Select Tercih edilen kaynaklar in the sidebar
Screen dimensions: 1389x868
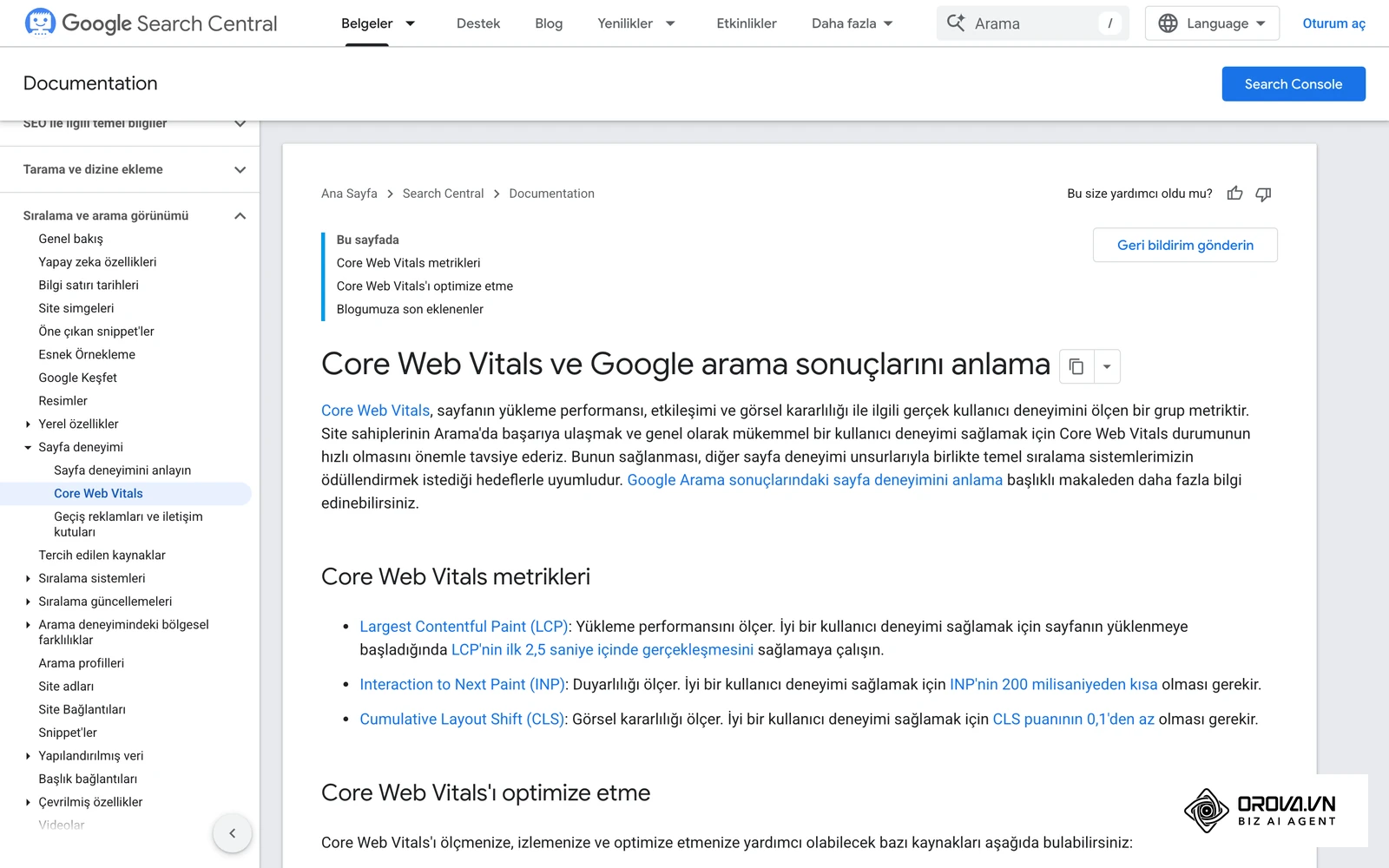[102, 556]
